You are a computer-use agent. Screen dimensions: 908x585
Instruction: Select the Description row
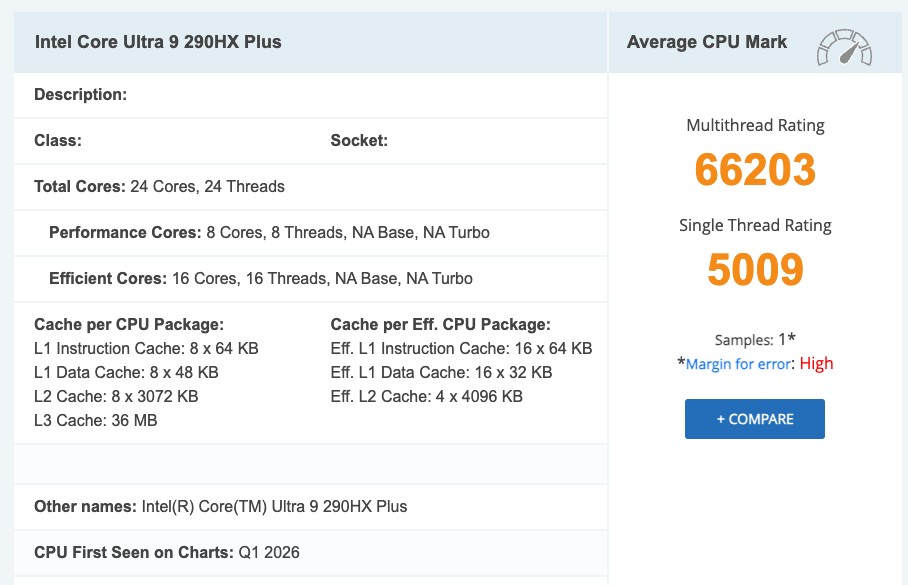79,94
